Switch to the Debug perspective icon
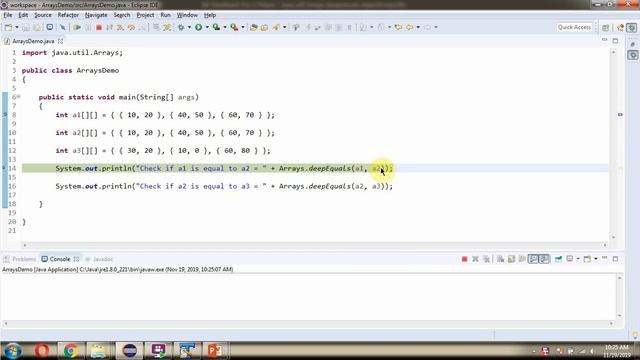Screen dimensions: 640x360 pyautogui.click(x=632, y=27)
